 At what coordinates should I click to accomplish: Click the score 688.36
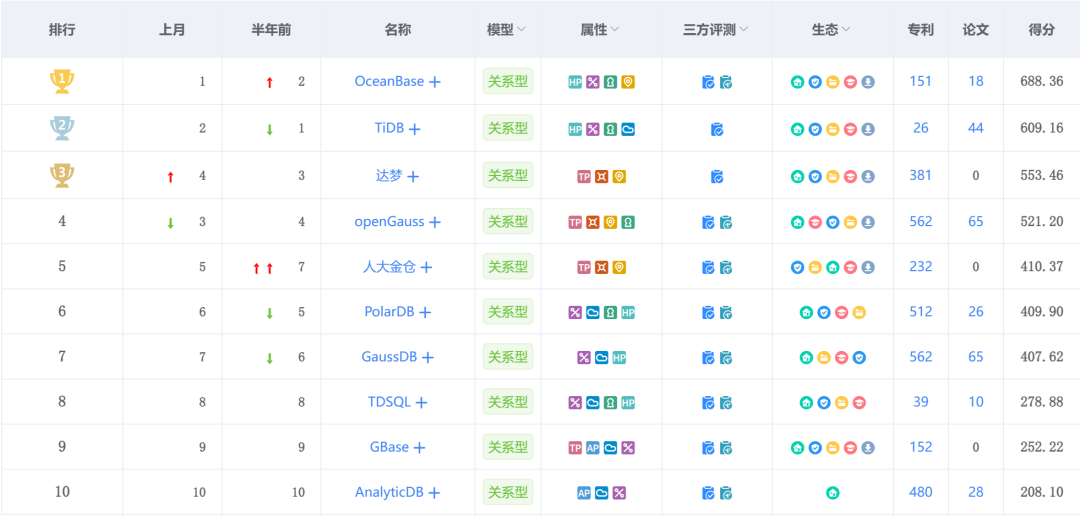click(1041, 81)
